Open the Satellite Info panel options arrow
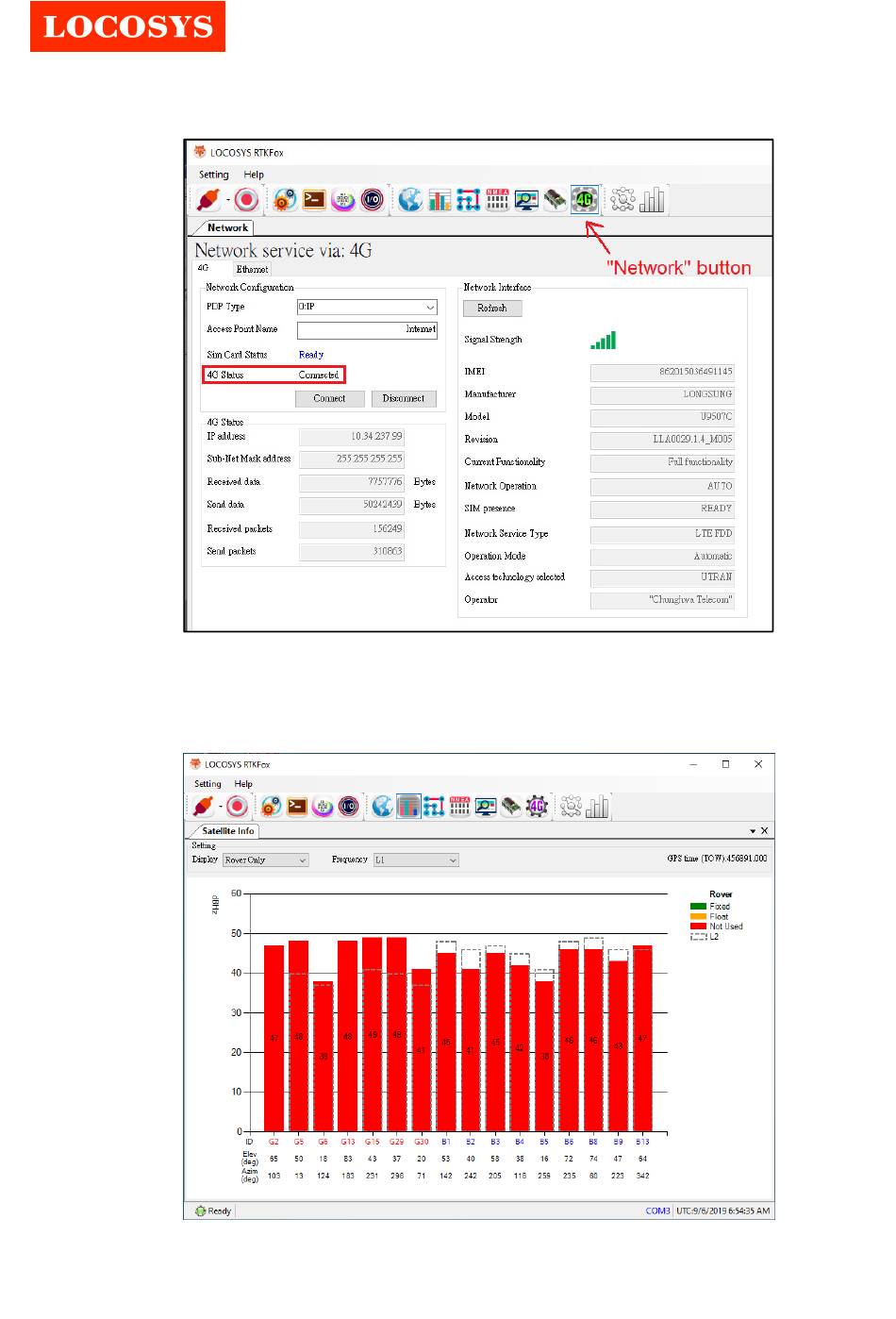The width and height of the screenshot is (896, 1319). coord(753,831)
